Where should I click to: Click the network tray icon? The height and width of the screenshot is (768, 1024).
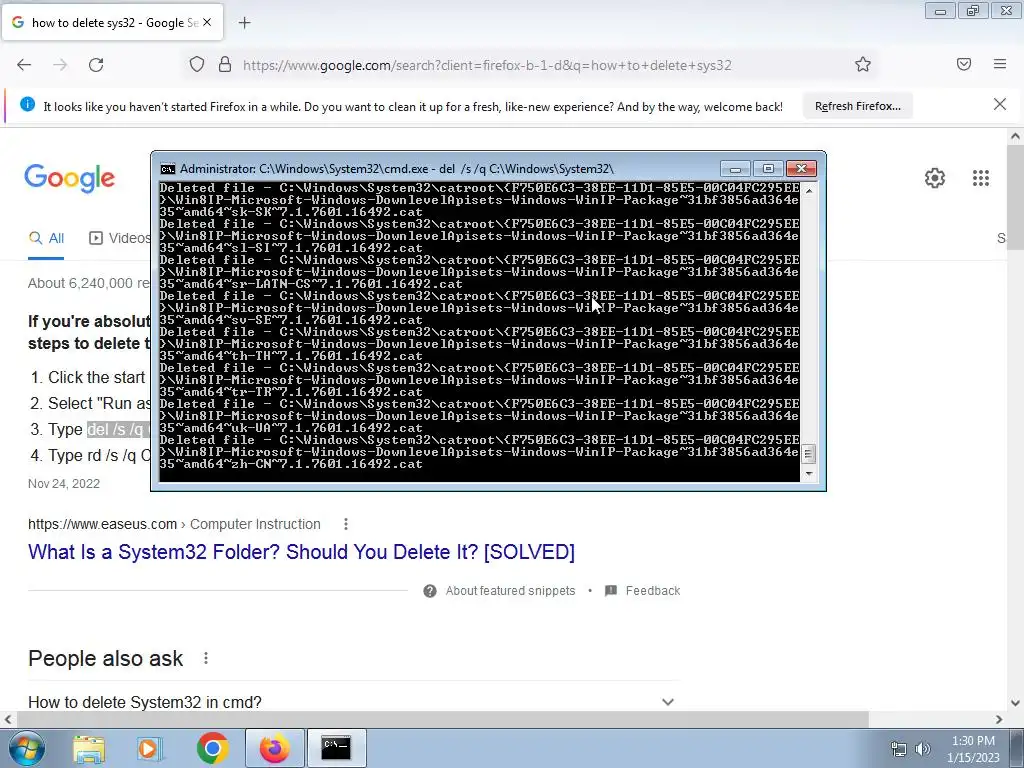coord(899,749)
